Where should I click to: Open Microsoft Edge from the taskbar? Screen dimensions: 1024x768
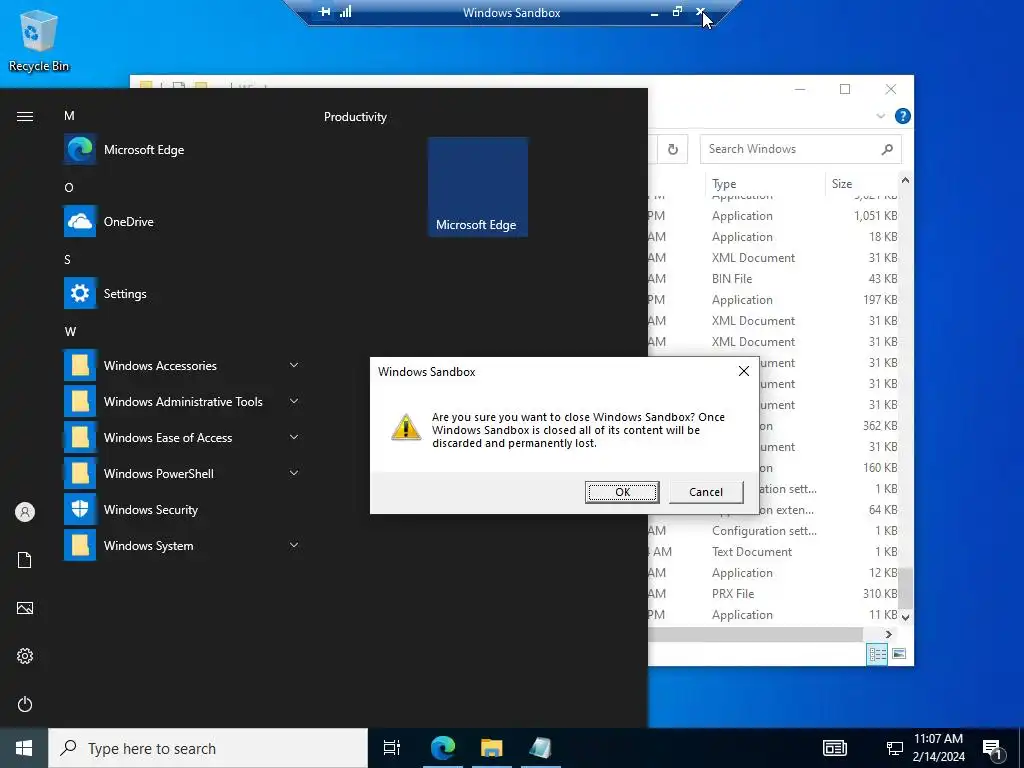pyautogui.click(x=443, y=748)
